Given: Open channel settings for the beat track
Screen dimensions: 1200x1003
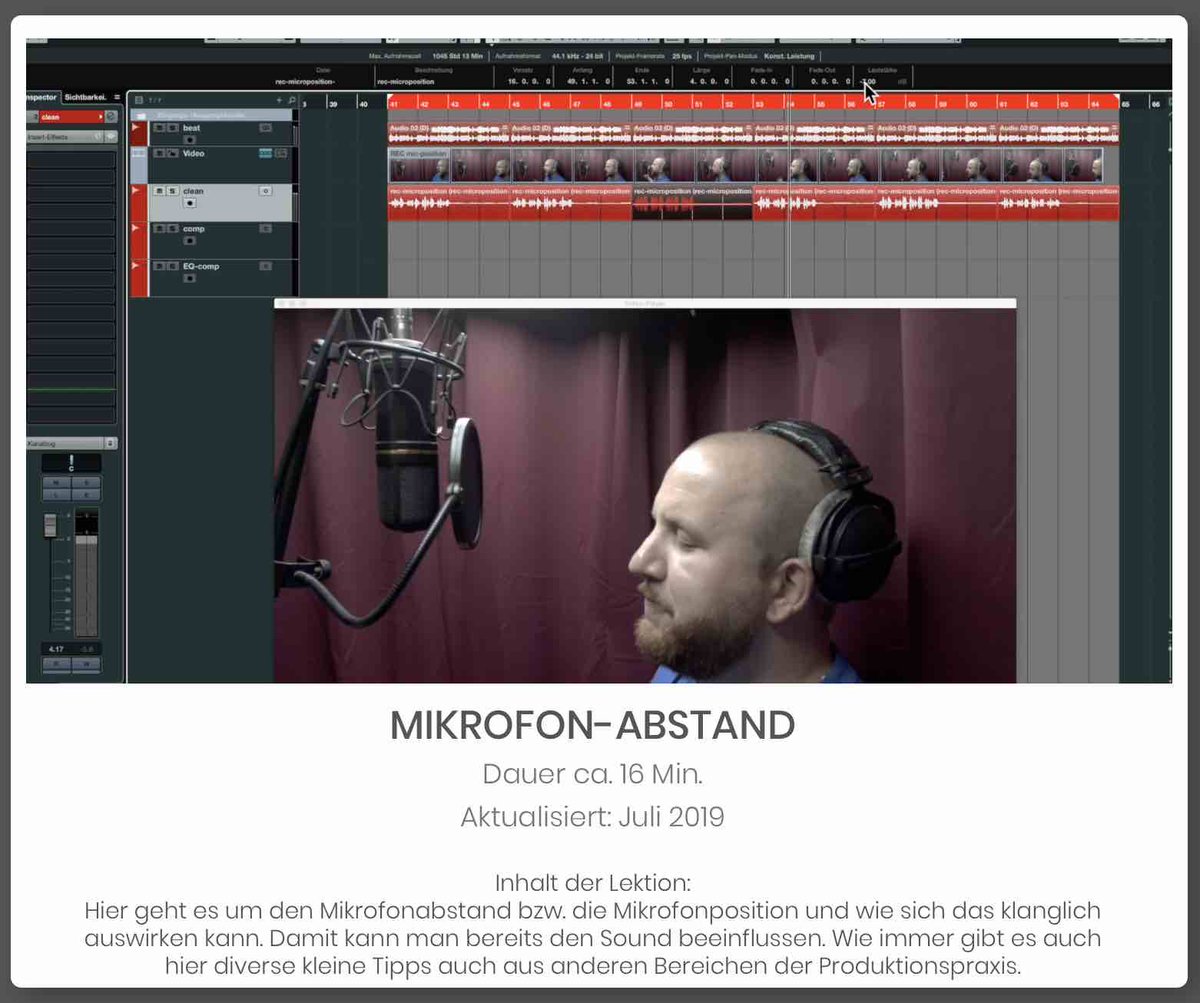Looking at the screenshot, I should [x=266, y=128].
